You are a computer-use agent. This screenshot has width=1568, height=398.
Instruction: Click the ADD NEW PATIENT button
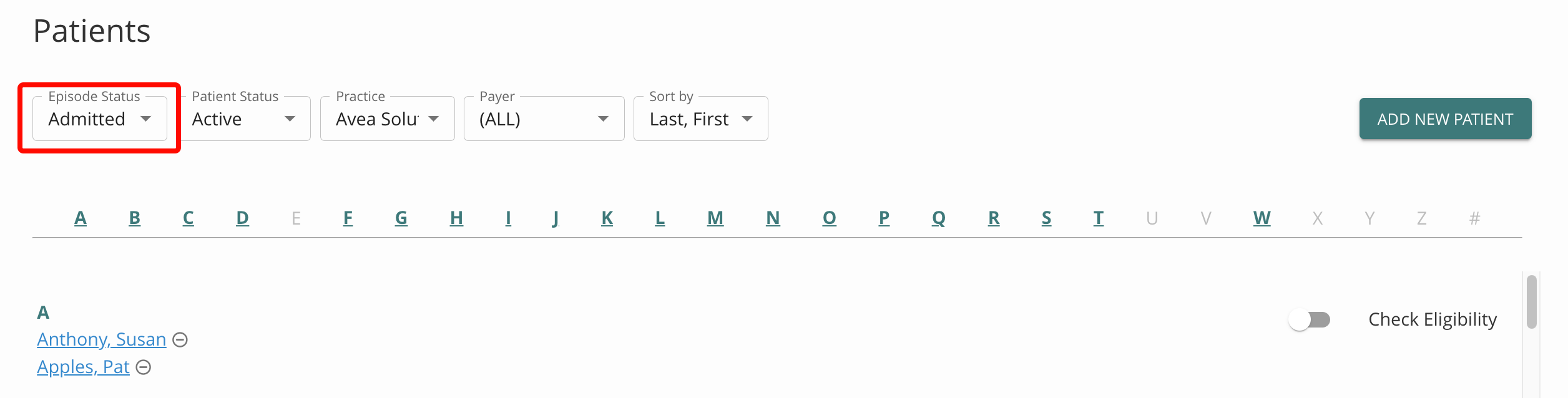1446,119
